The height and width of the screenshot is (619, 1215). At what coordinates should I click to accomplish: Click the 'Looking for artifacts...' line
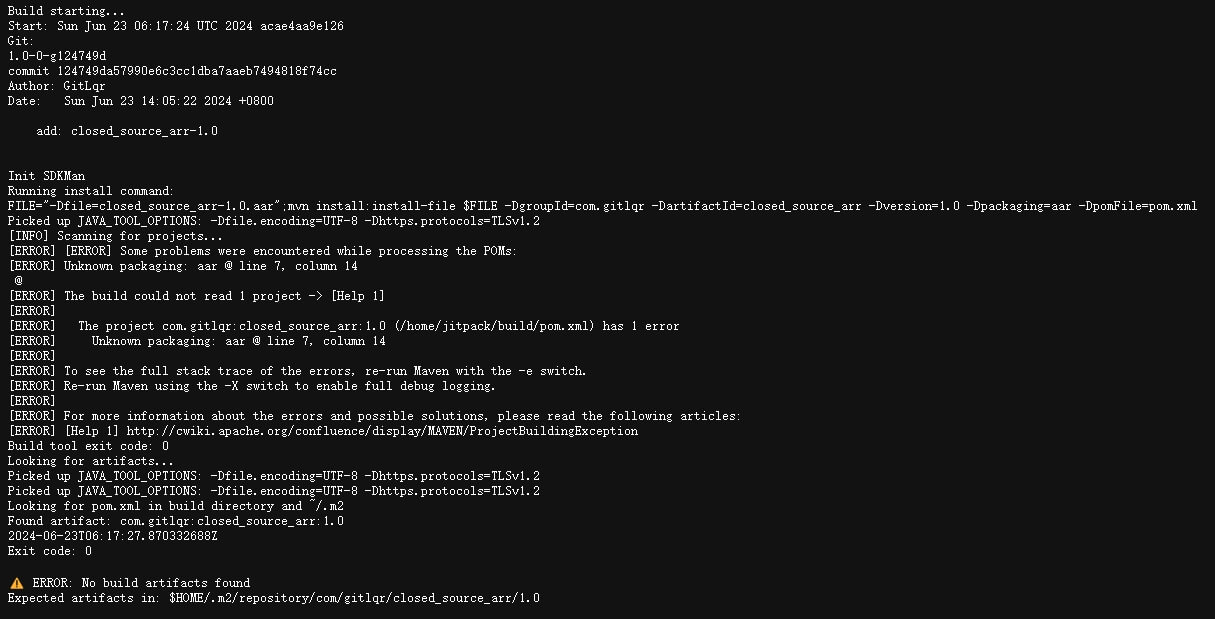[91, 461]
